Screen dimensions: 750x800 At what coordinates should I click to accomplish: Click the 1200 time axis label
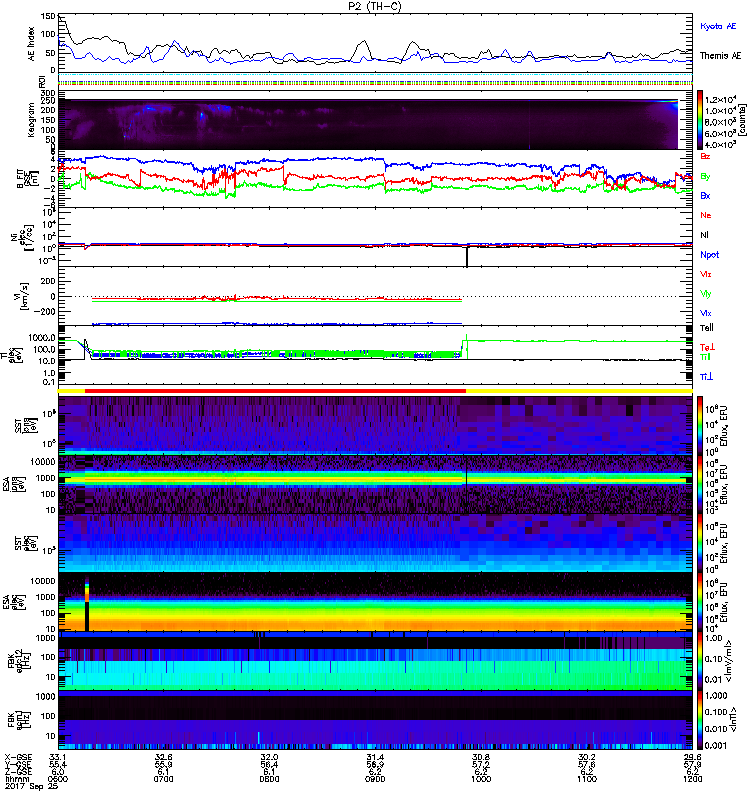click(x=692, y=779)
